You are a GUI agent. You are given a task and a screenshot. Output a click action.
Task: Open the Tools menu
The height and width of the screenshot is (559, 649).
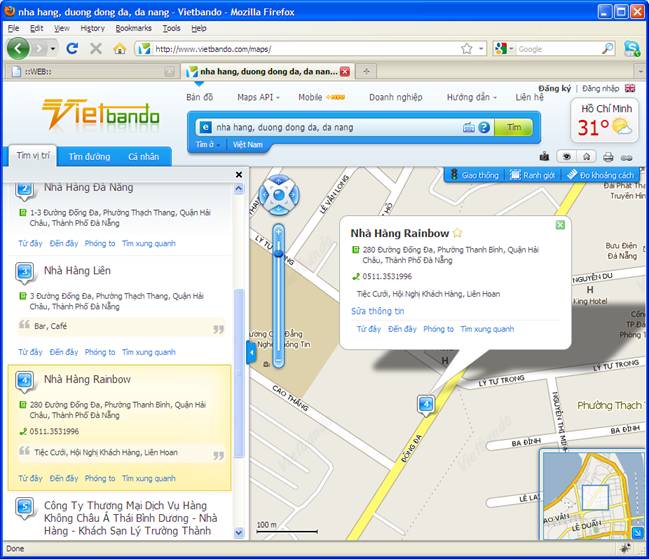coord(171,28)
